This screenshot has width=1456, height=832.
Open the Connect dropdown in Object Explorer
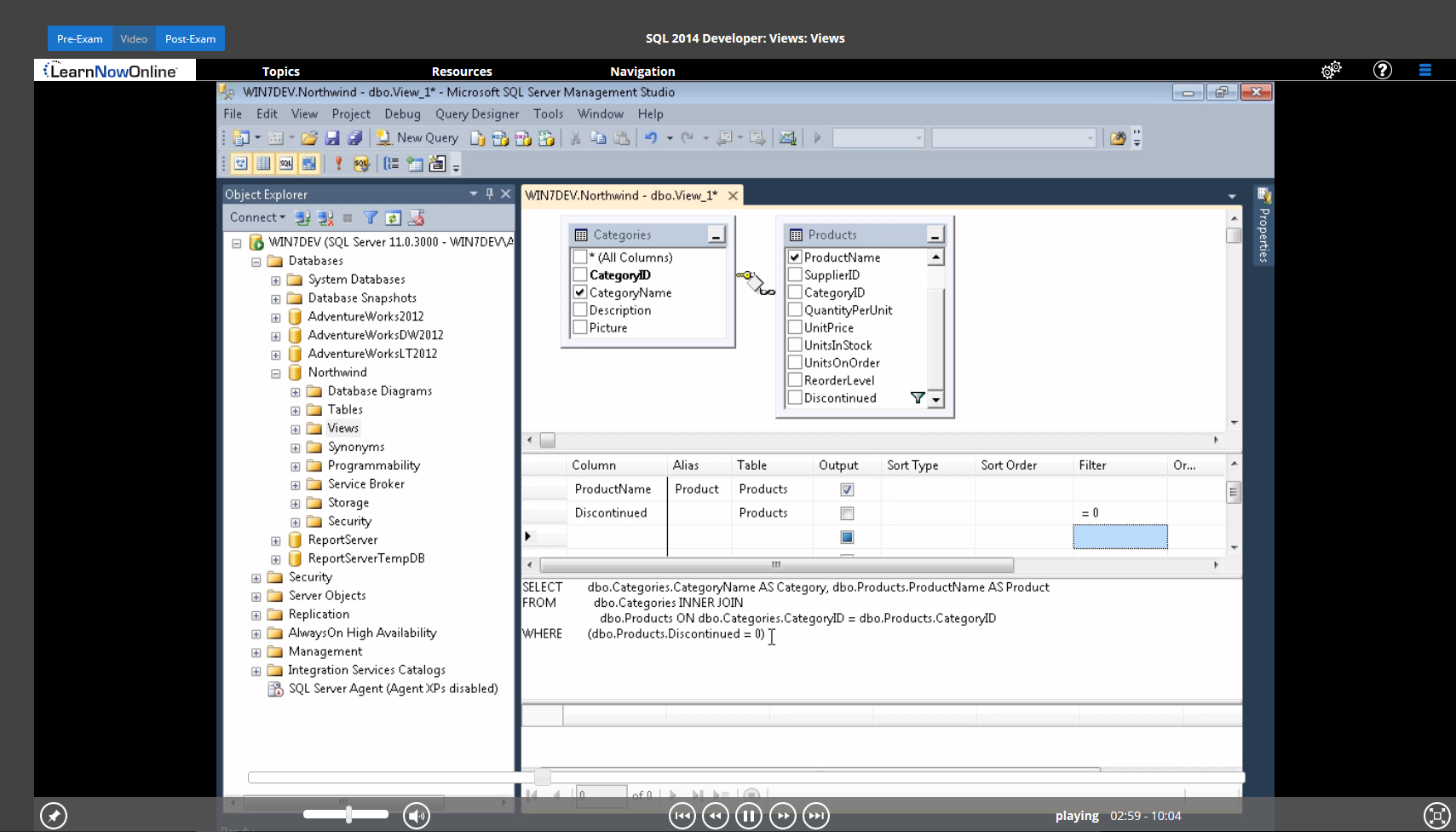click(x=257, y=217)
